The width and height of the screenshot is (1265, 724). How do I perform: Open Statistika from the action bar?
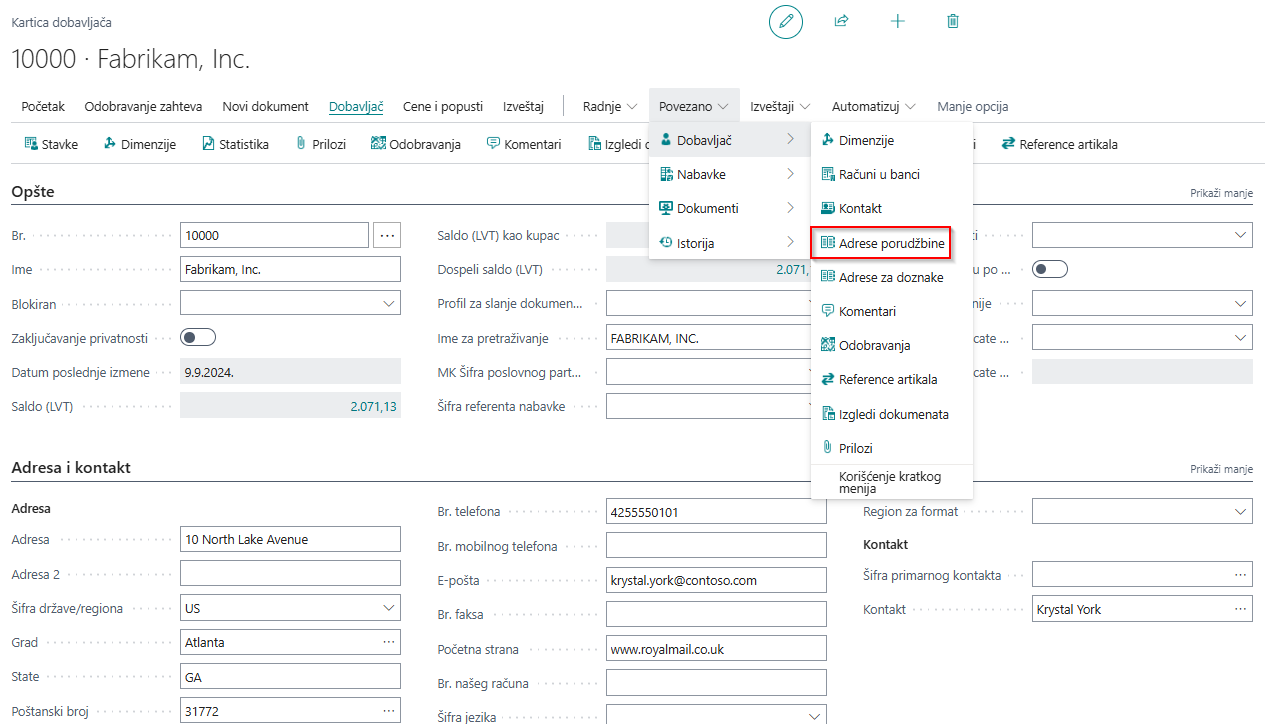point(235,144)
